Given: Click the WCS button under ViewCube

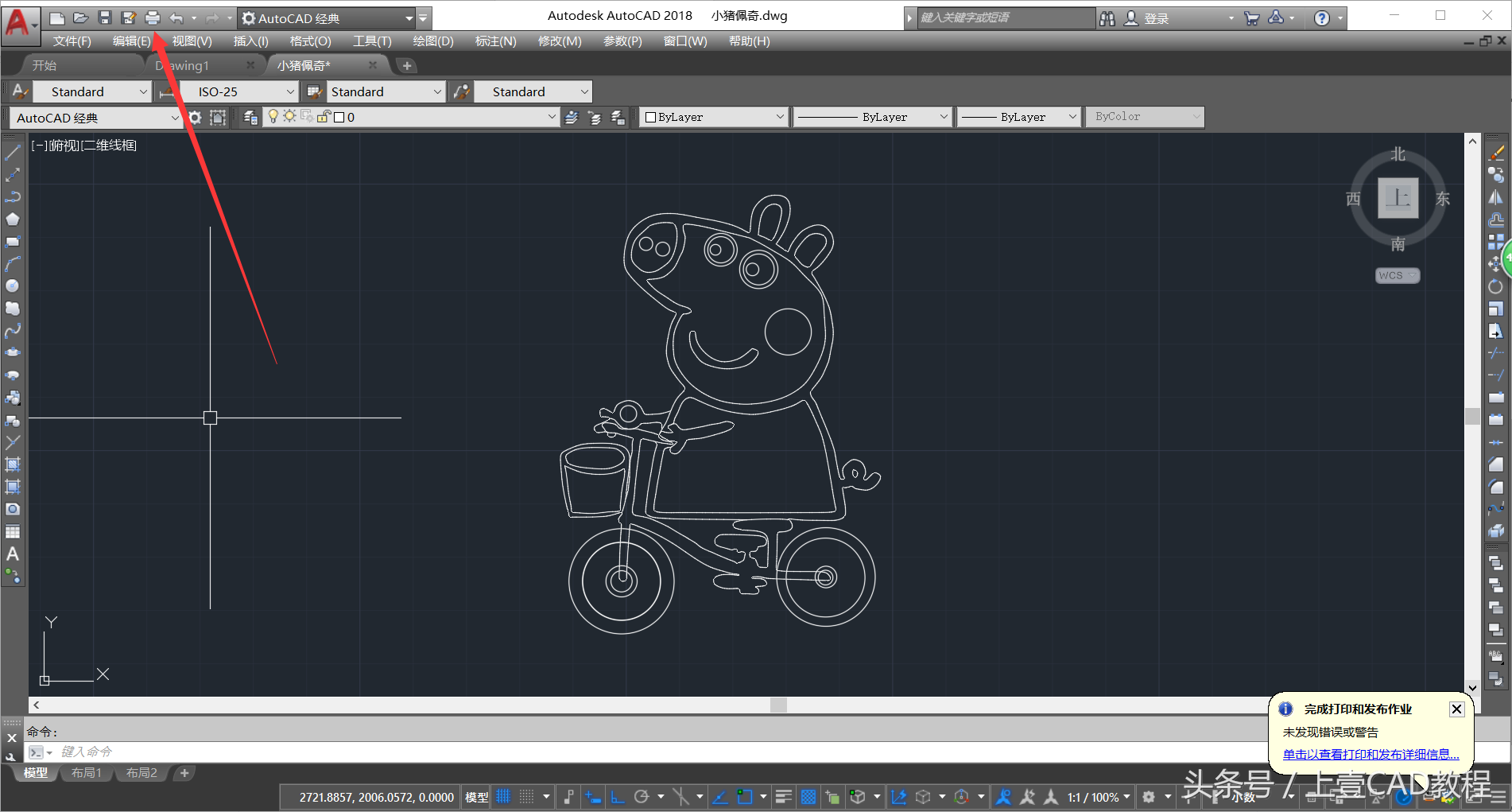Looking at the screenshot, I should pos(1397,275).
